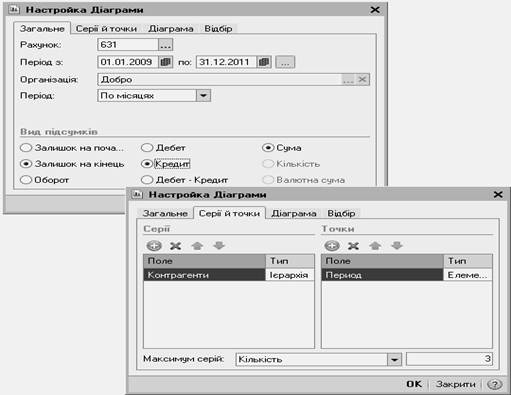Open the help question mark icon
The width and height of the screenshot is (511, 395).
click(x=495, y=384)
